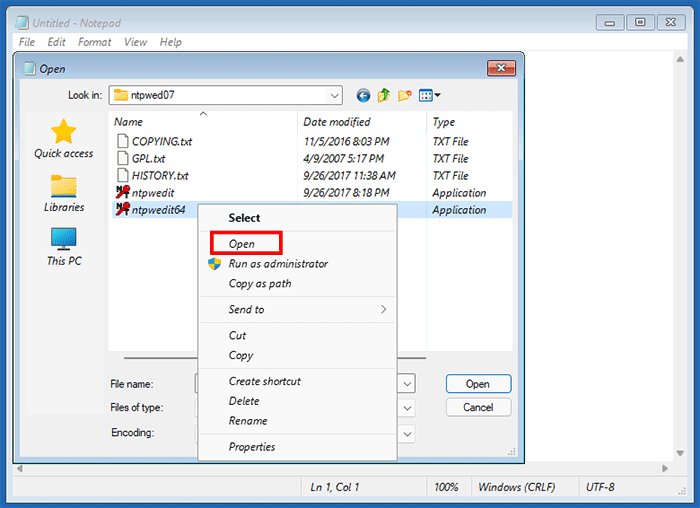Click the Create new folder icon
Screen dimensions: 700x508
coord(404,95)
